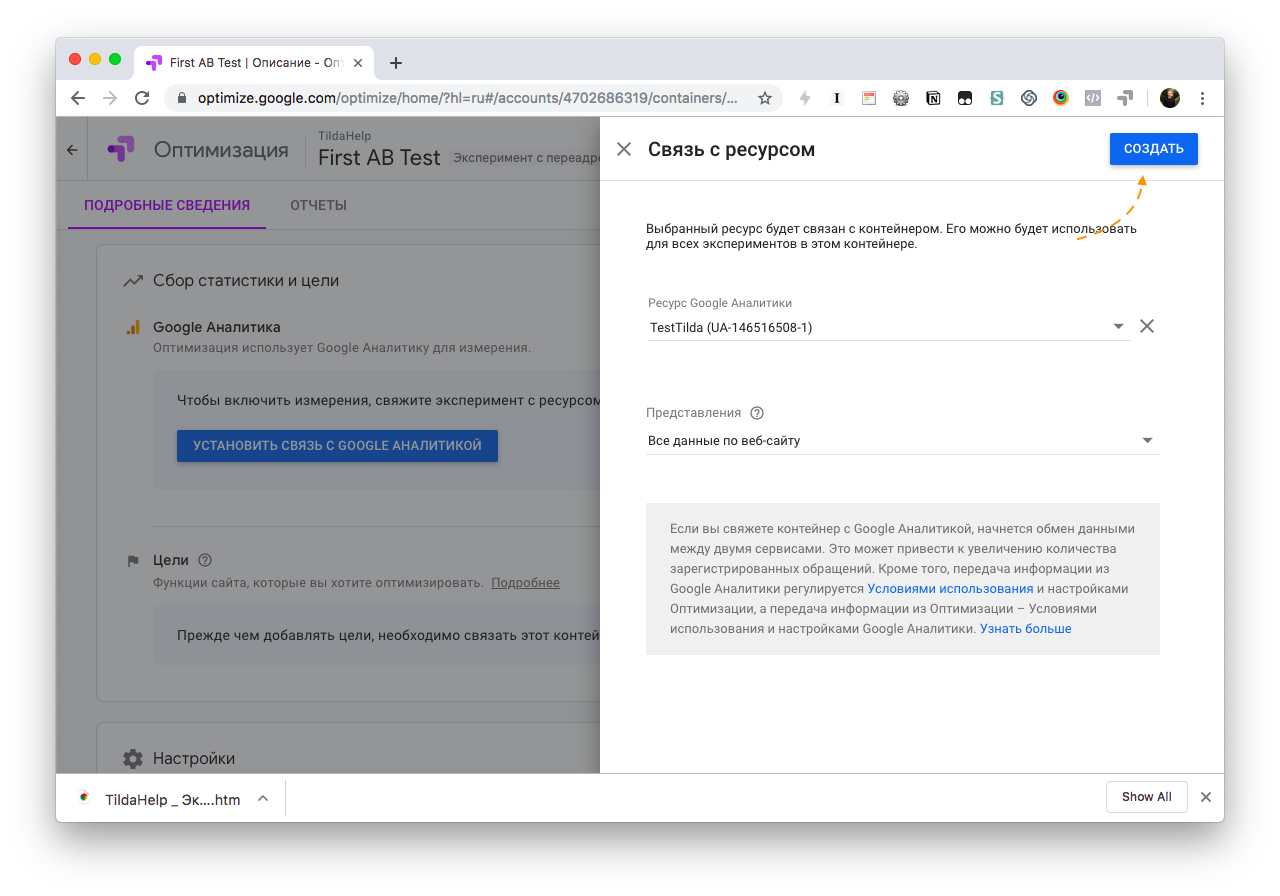Click the help icon next to Цели
This screenshot has width=1280, height=896.
tap(205, 560)
